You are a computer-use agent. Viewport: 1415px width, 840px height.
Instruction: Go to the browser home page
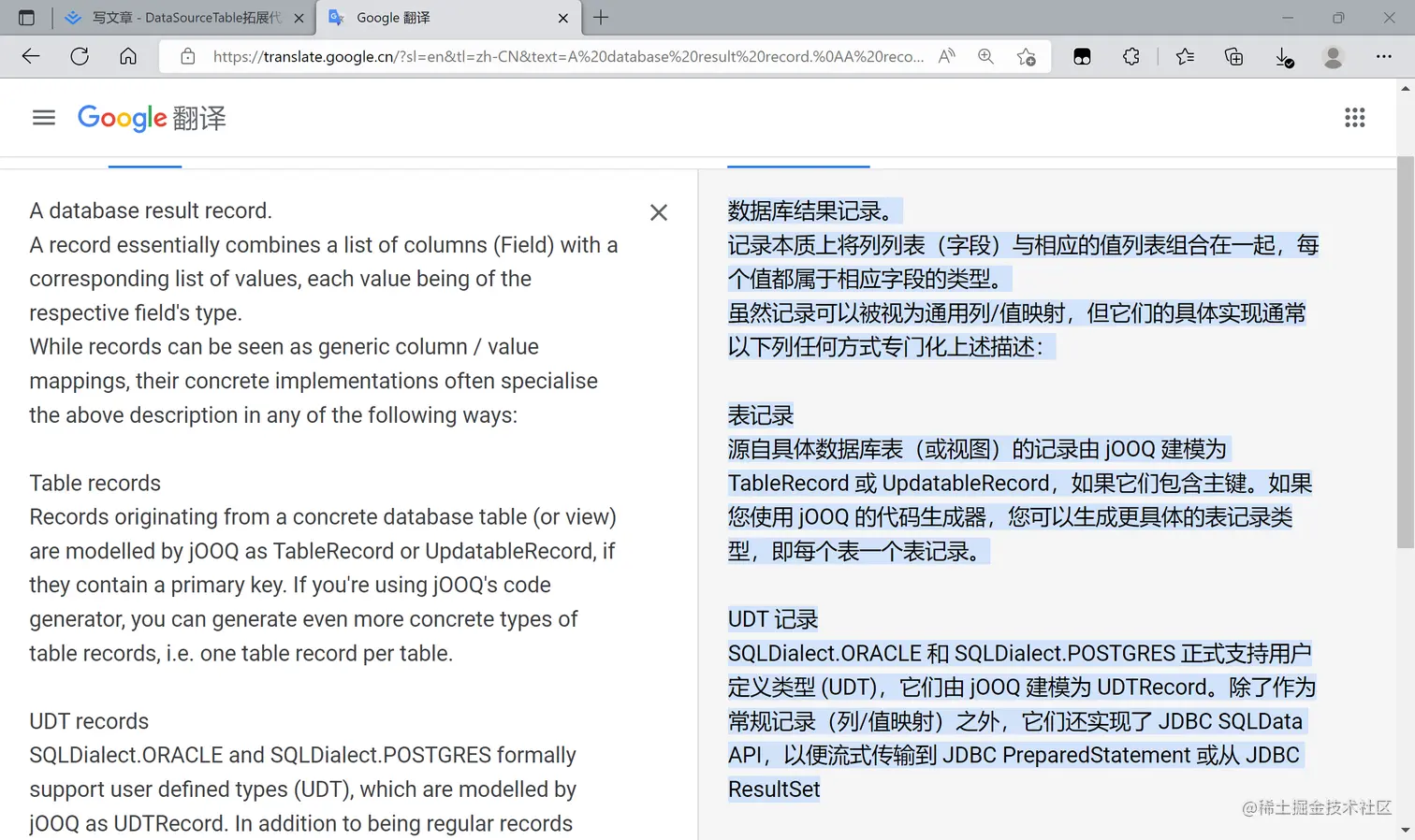[x=128, y=57]
